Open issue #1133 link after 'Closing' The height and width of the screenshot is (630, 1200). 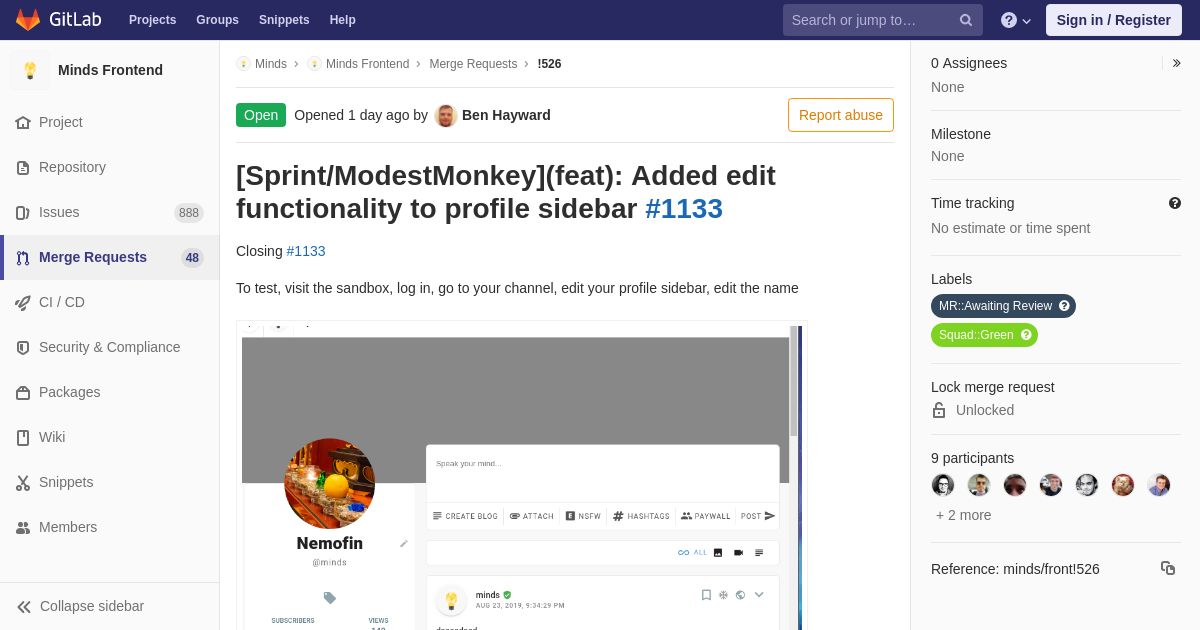[x=305, y=251]
